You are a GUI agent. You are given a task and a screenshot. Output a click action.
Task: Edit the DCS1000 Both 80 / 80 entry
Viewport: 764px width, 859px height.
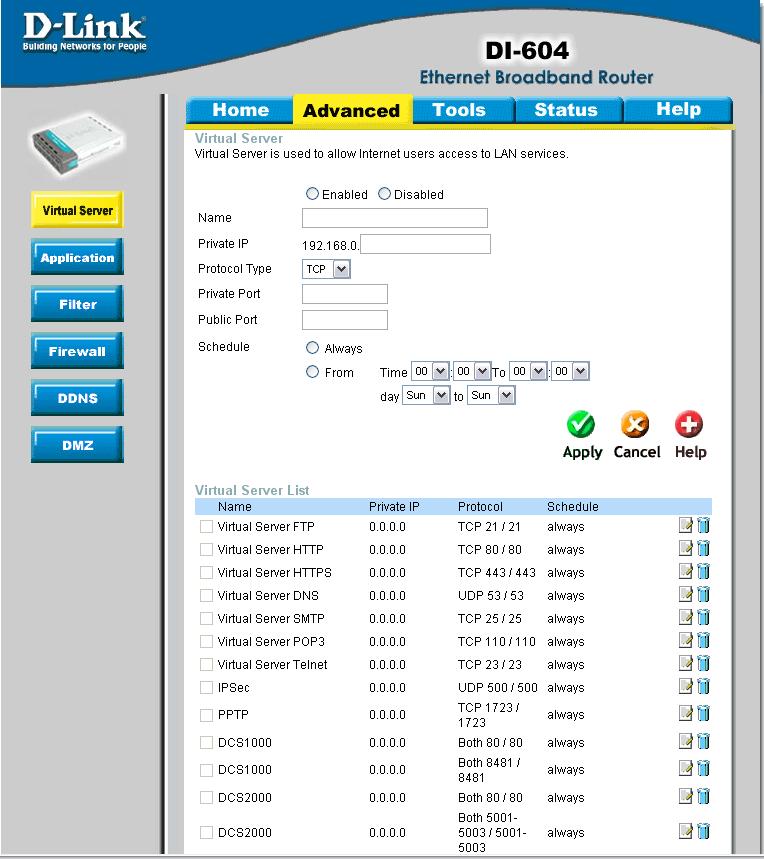click(x=686, y=742)
